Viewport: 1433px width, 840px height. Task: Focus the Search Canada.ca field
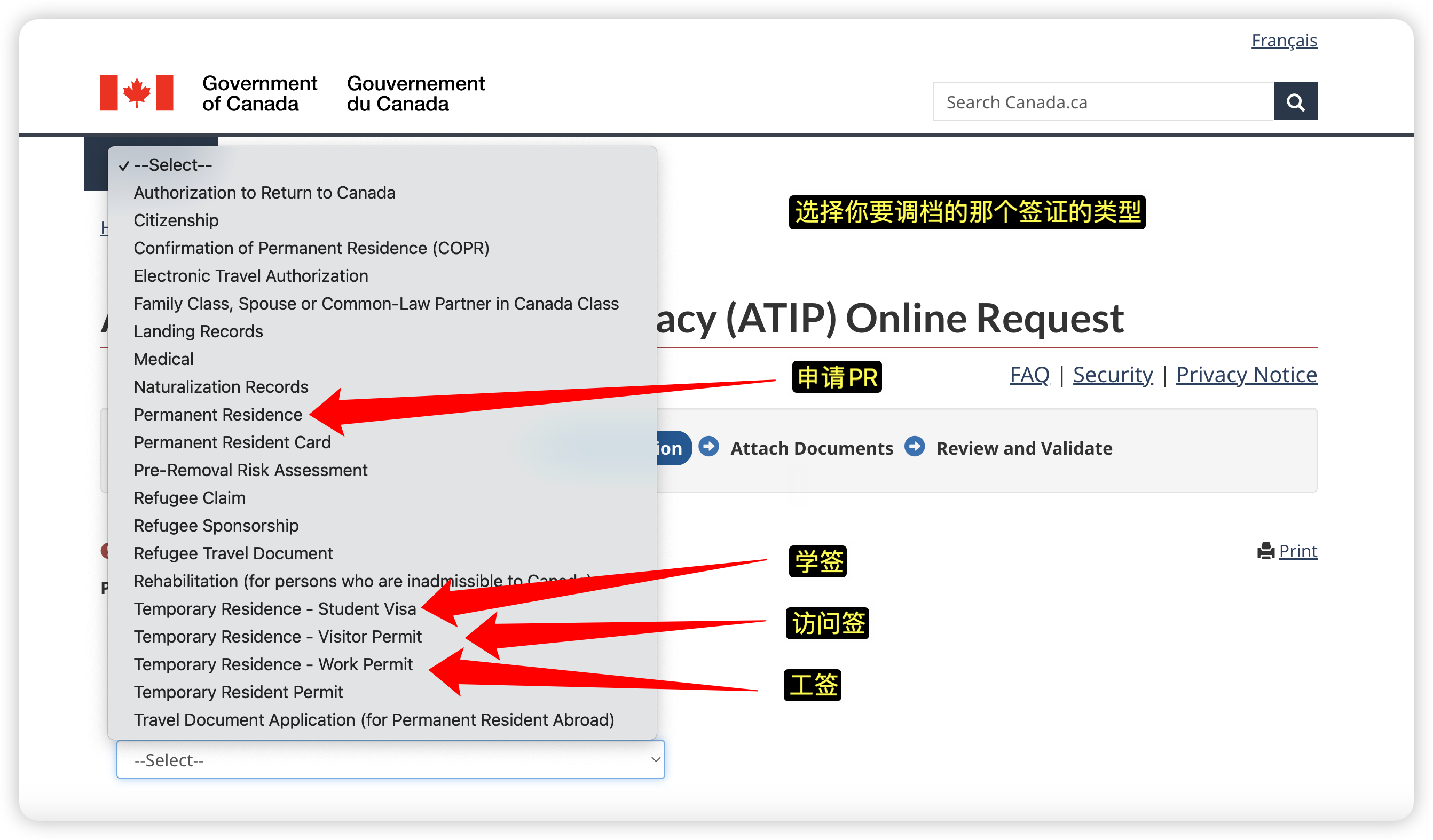coord(1103,102)
